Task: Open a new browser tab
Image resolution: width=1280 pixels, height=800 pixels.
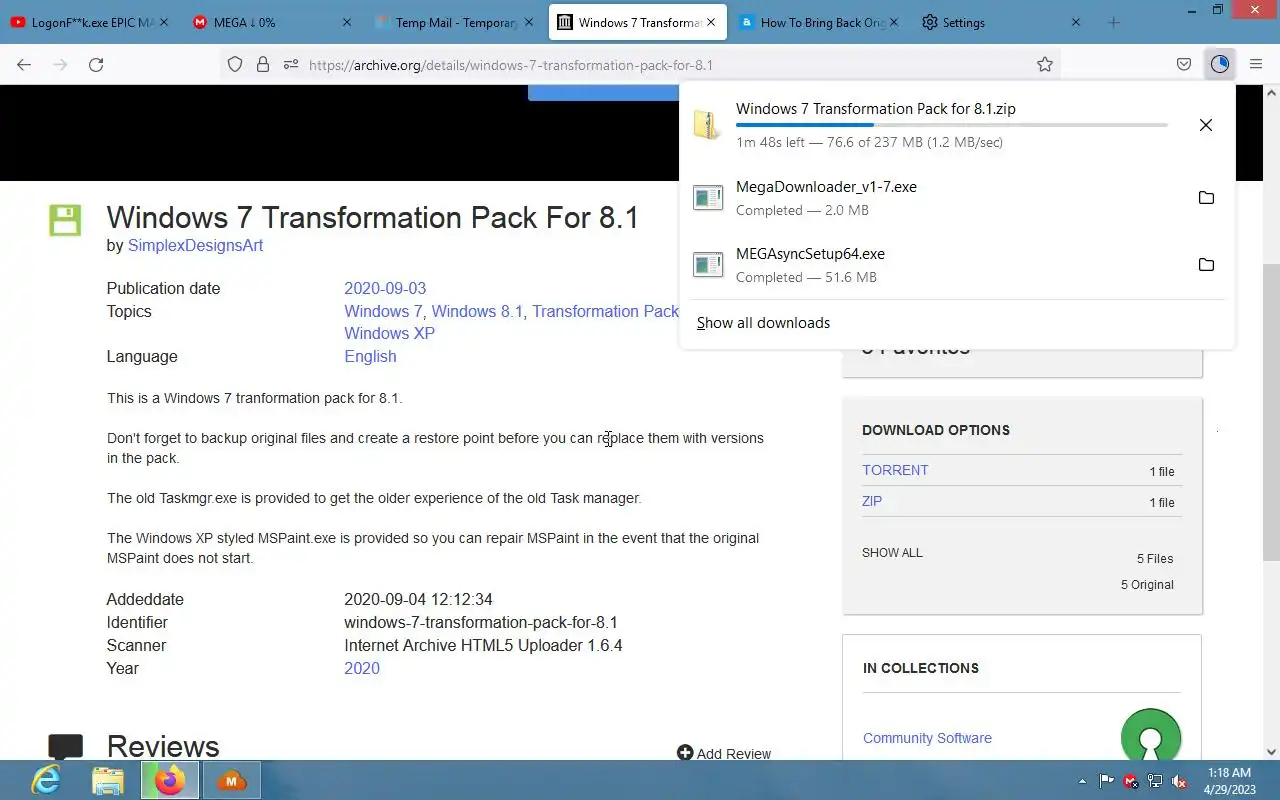Action: click(1114, 22)
